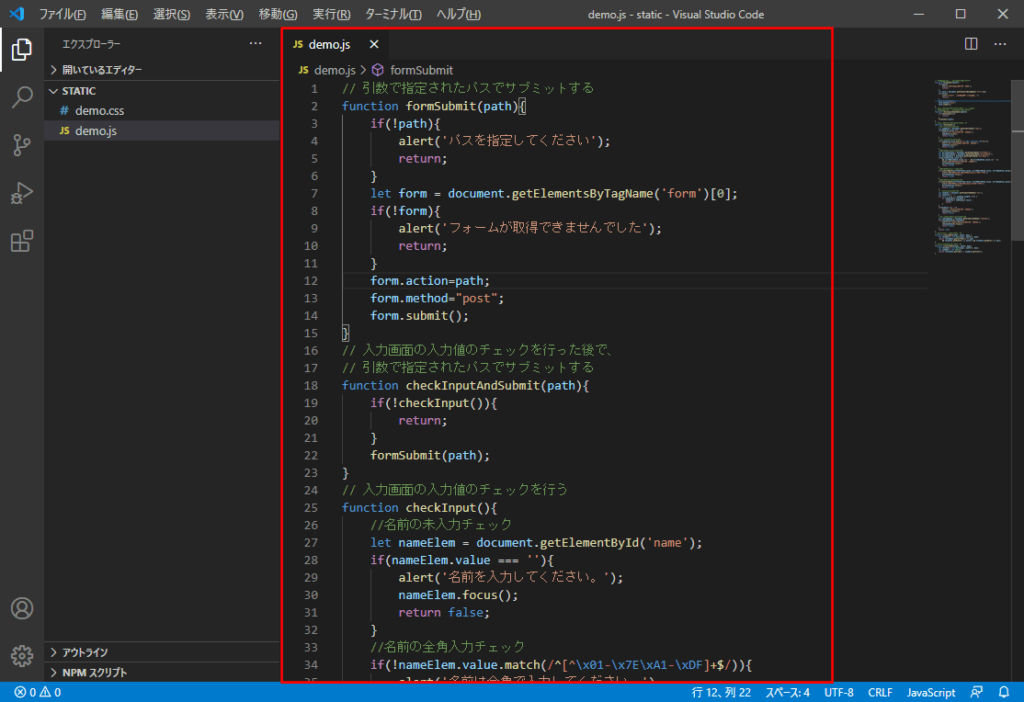
Task: Open the Accounts icon menu
Action: pyautogui.click(x=24, y=608)
